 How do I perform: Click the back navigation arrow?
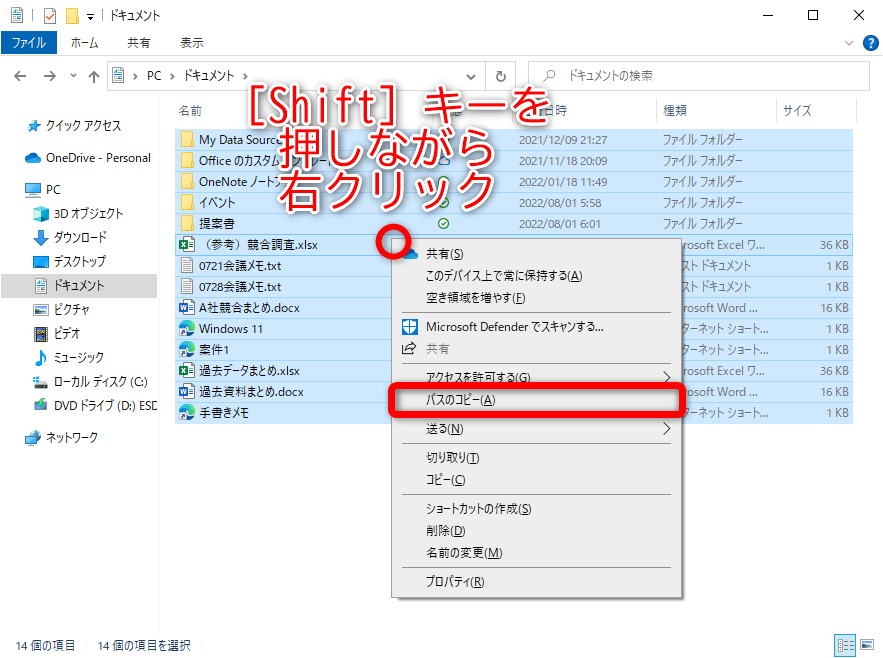pyautogui.click(x=20, y=76)
